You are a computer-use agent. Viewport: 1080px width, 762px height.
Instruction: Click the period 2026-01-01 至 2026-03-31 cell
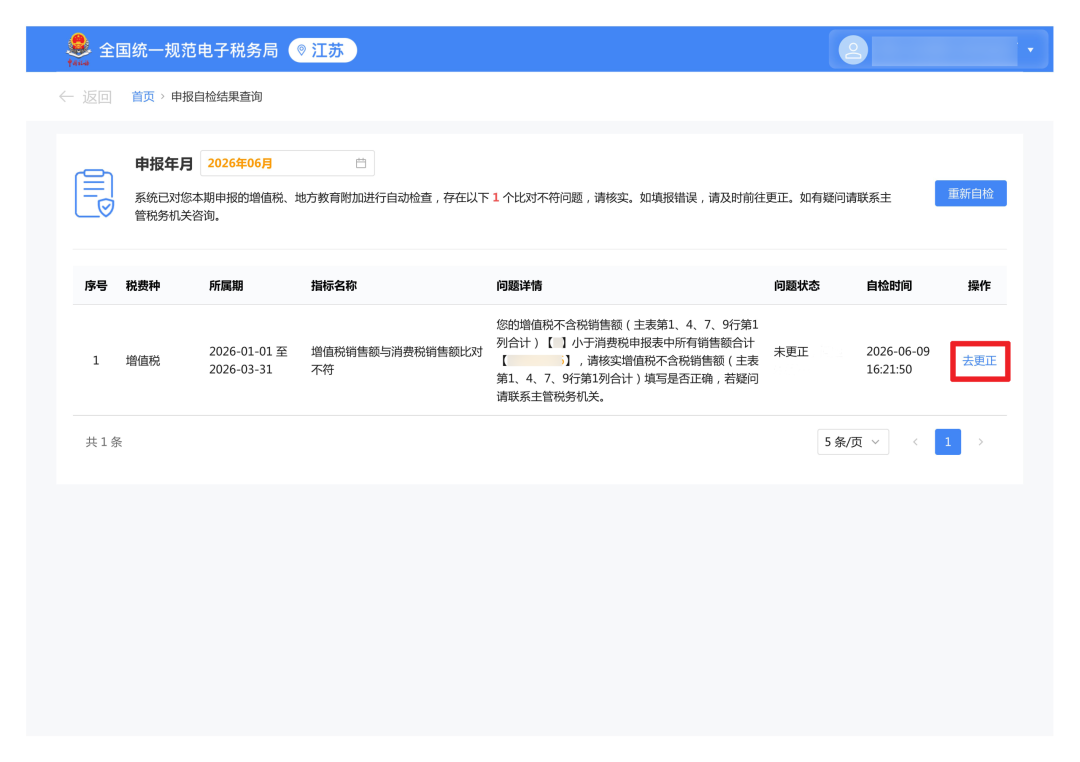(x=248, y=360)
